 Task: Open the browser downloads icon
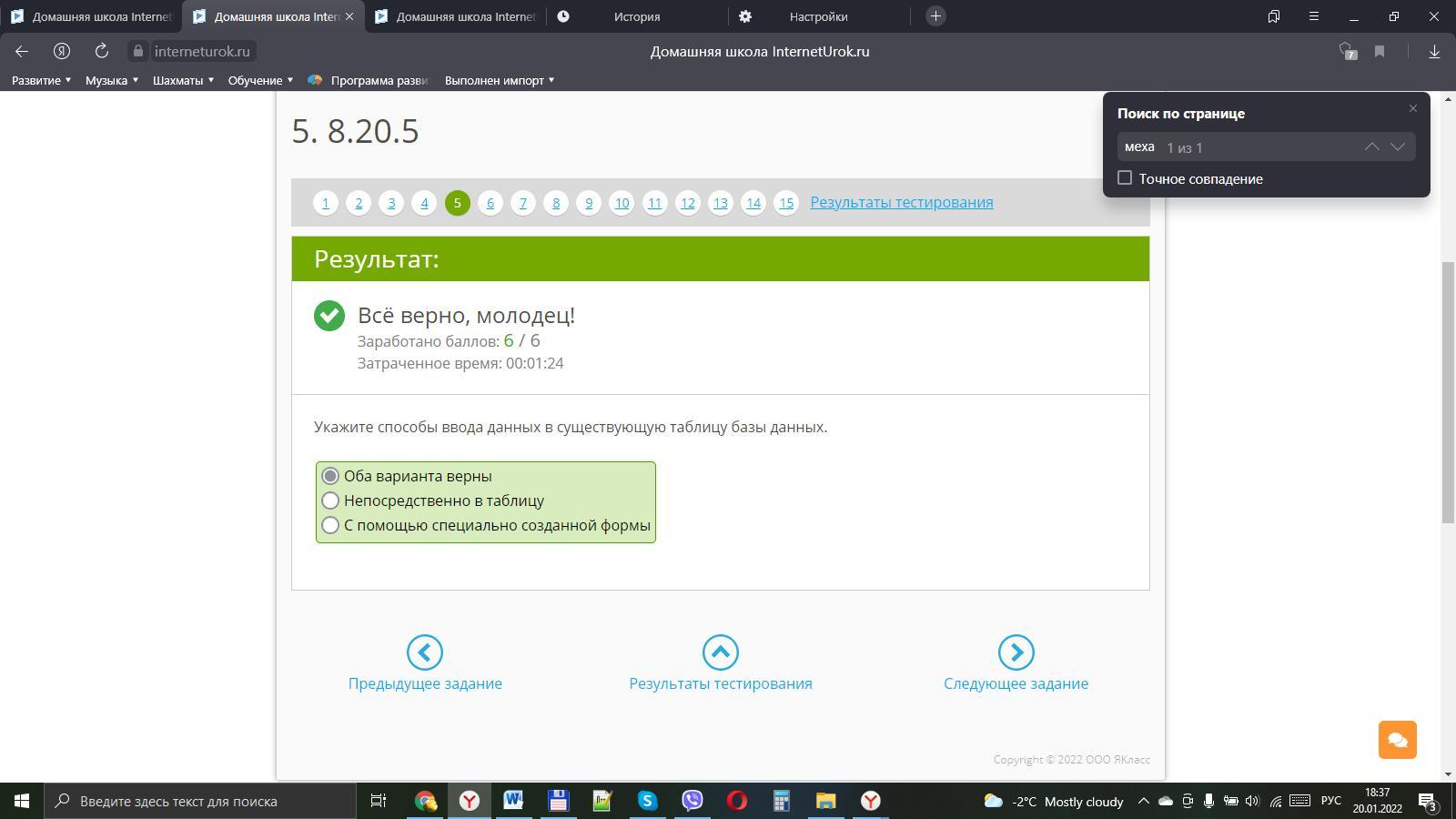1434,51
